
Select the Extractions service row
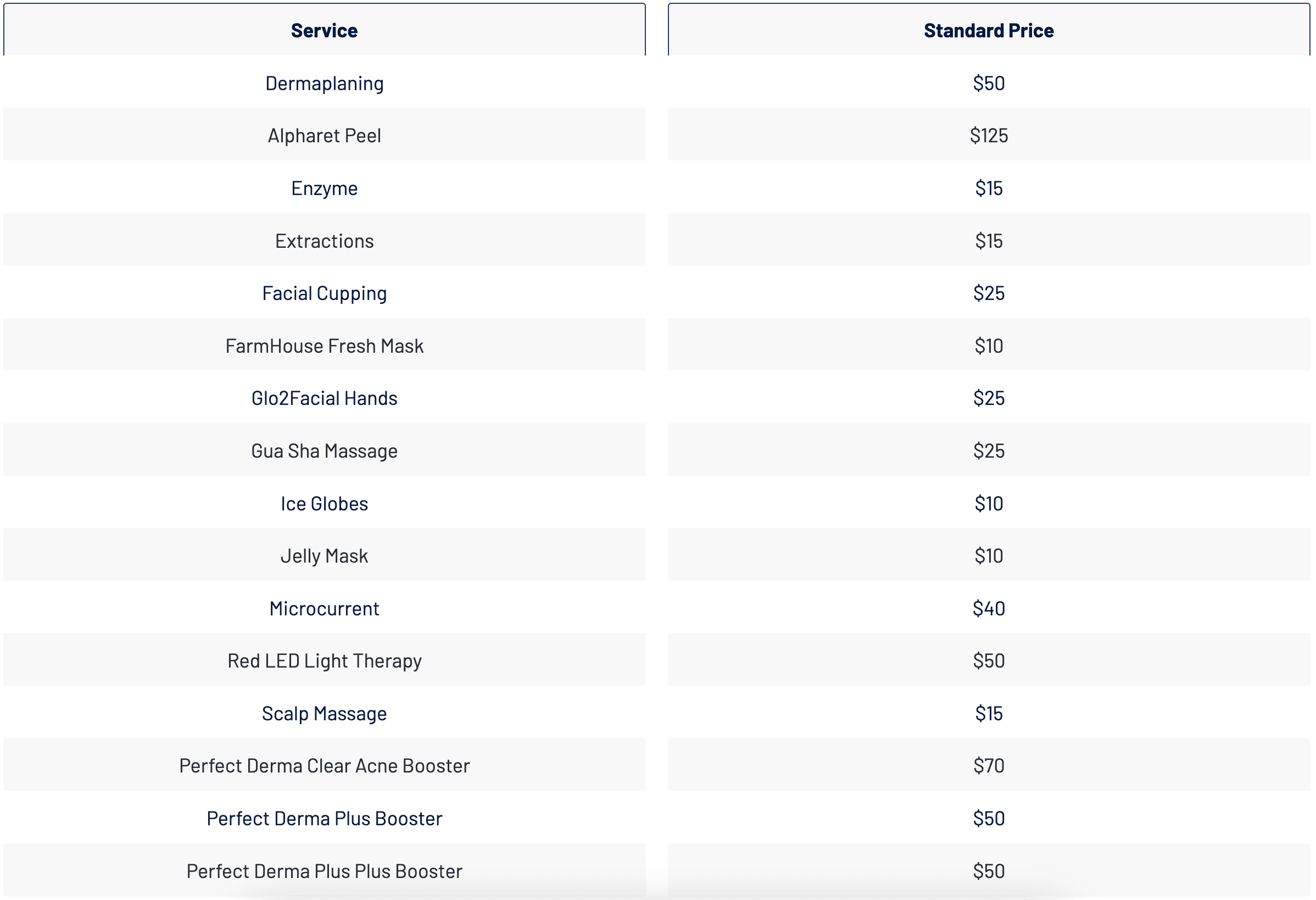click(324, 241)
